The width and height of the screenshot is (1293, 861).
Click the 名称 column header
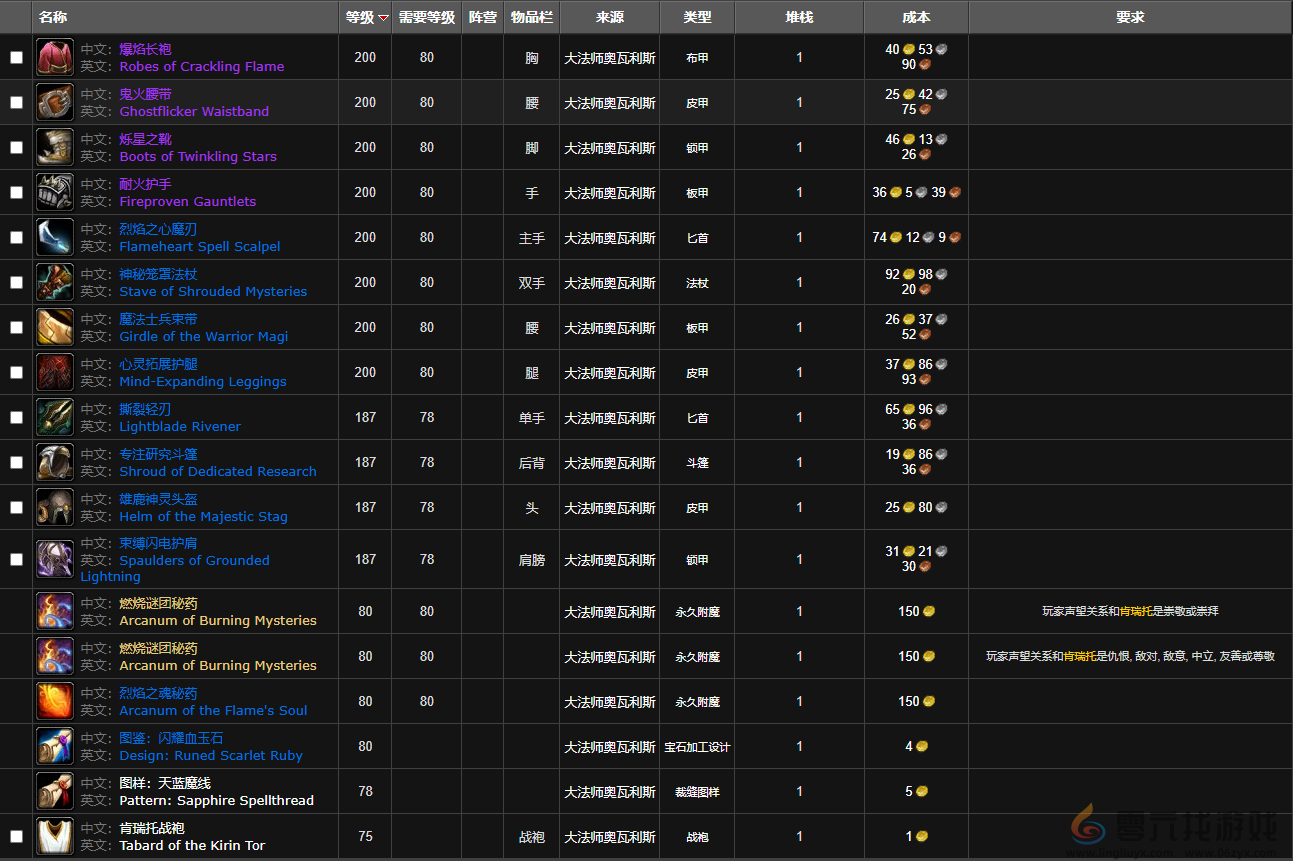coord(53,17)
